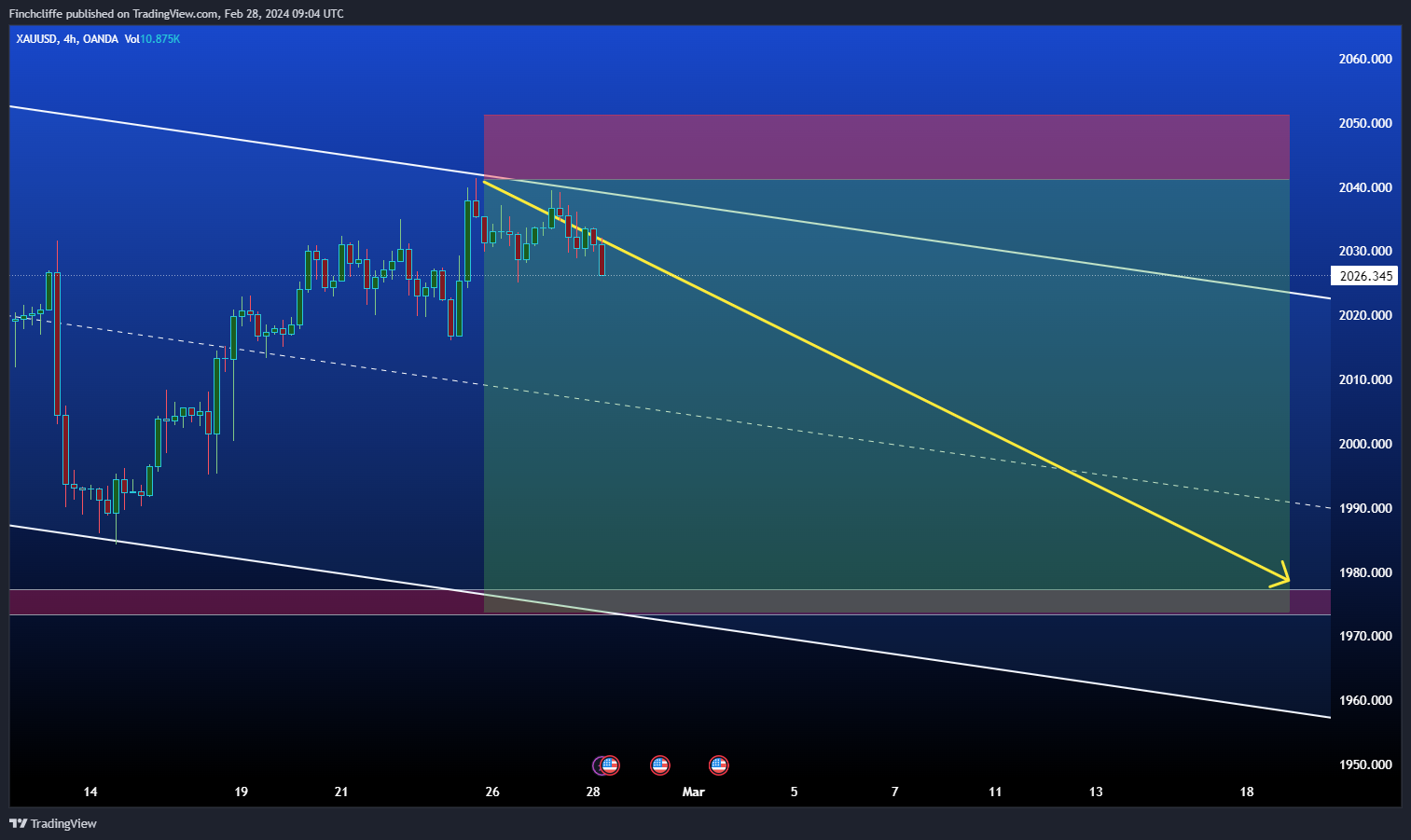Click the date label 5 on the time axis
Viewport: 1411px width, 840px height.
click(795, 792)
